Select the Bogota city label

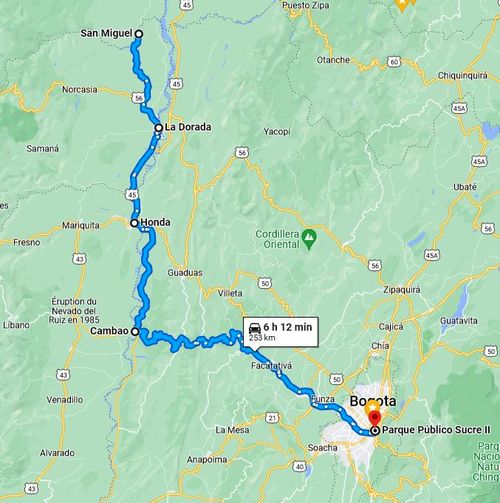(x=373, y=401)
